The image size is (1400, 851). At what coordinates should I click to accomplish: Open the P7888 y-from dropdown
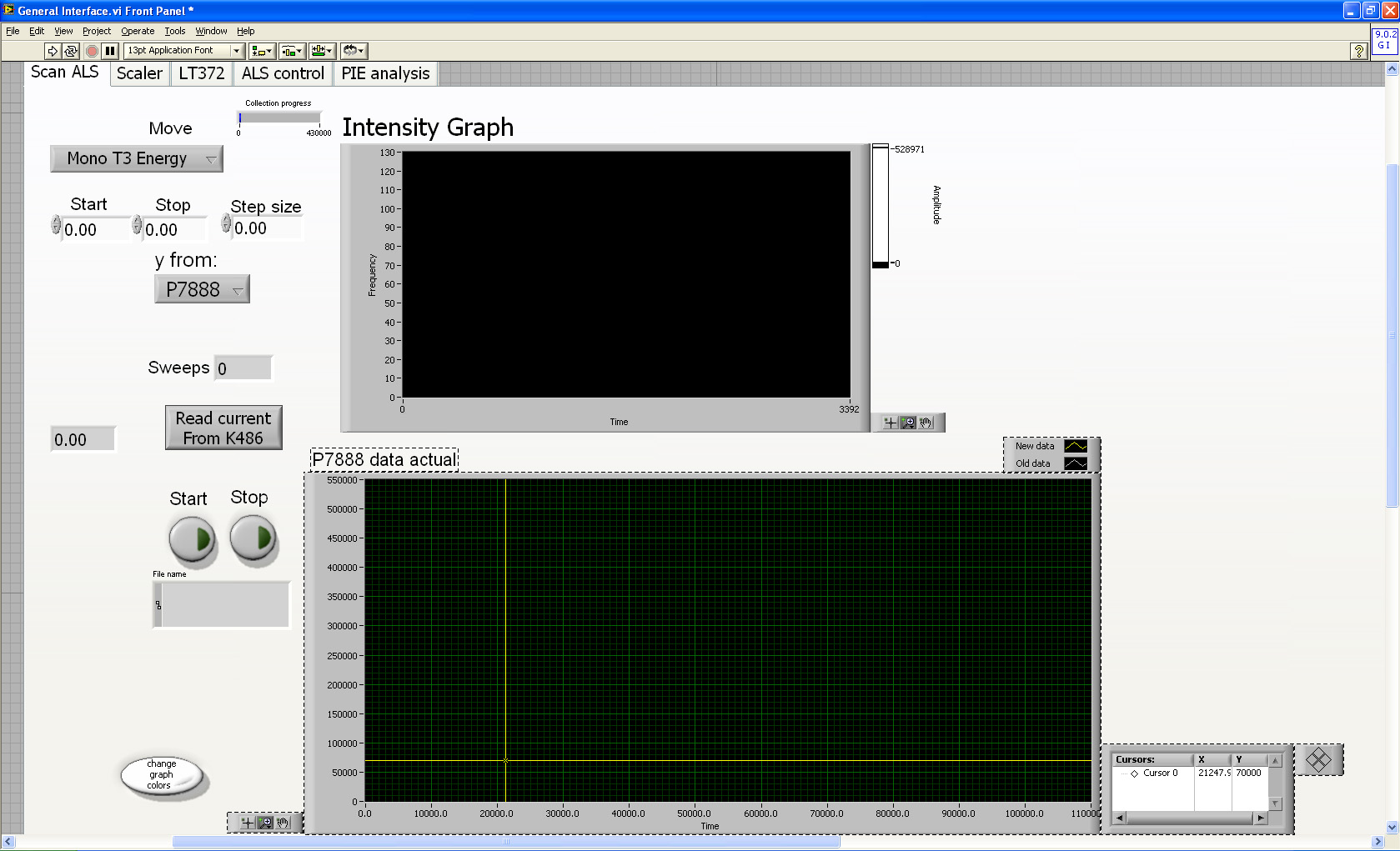click(x=202, y=289)
